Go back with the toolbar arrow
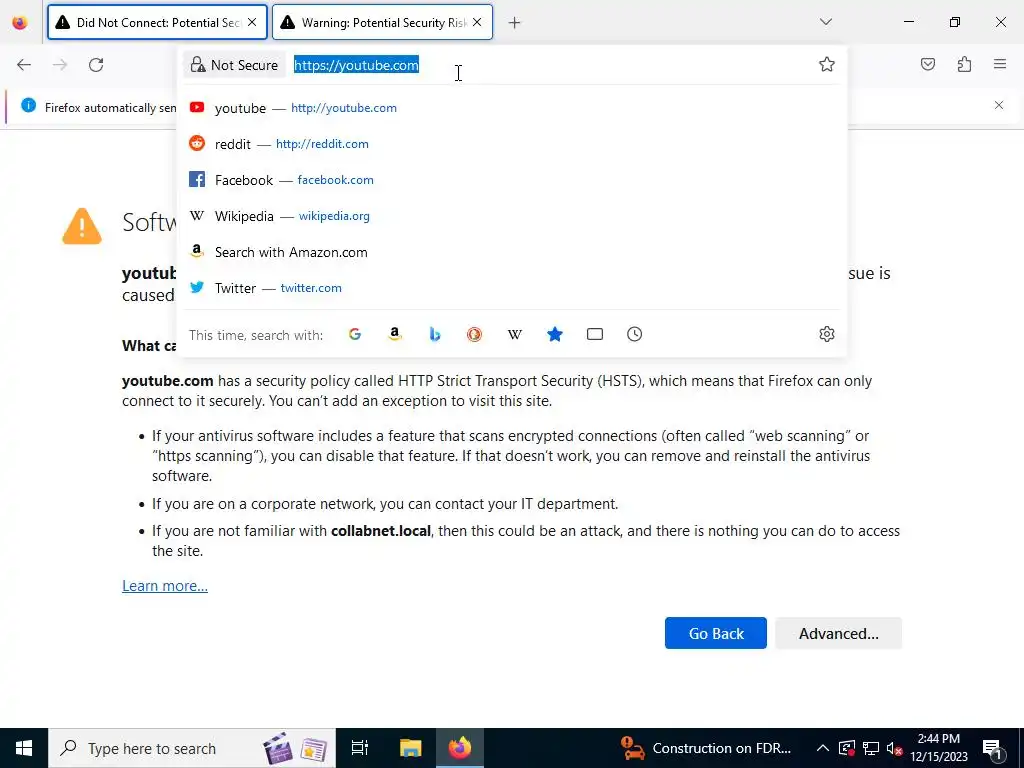Image resolution: width=1024 pixels, height=768 pixels. [24, 65]
